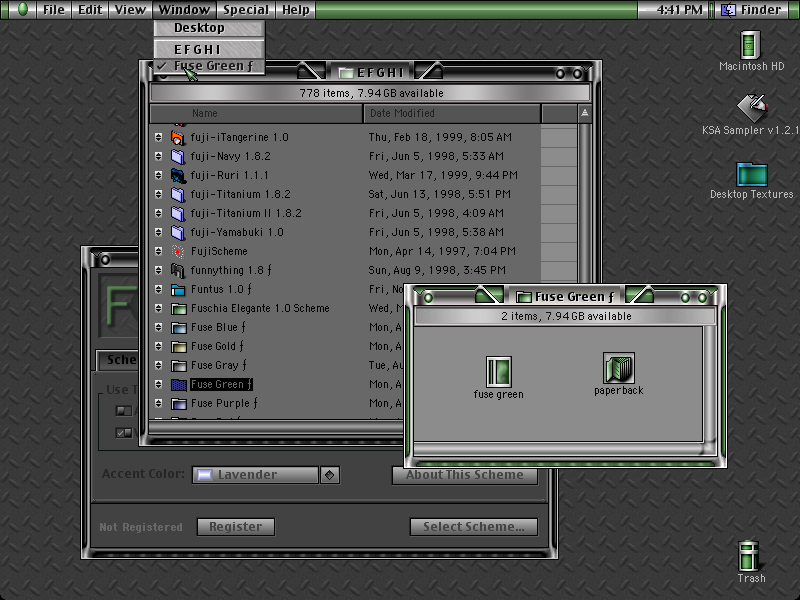Open the Macintosh HD desktop icon
Viewport: 800px width, 600px height.
pyautogui.click(x=750, y=45)
